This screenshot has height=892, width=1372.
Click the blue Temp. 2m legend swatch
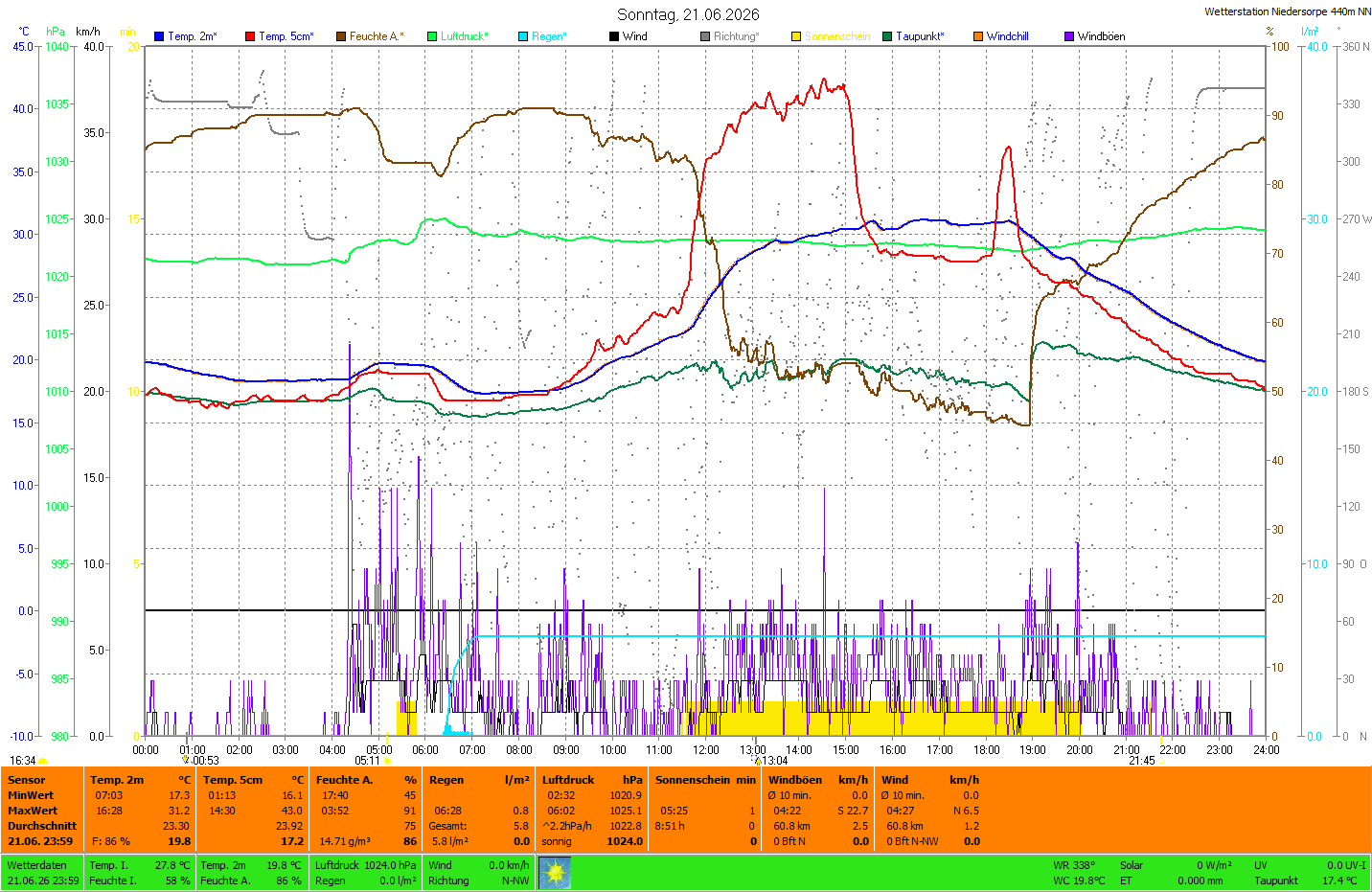click(x=159, y=36)
